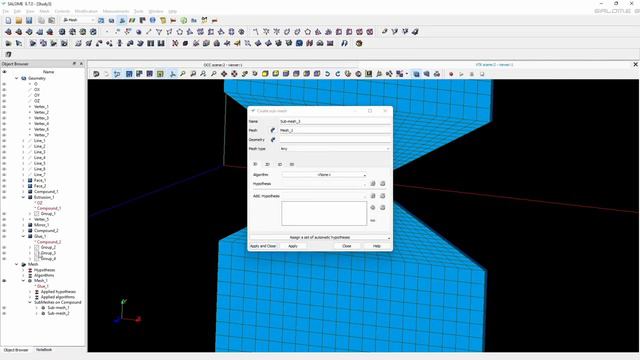Toggle visibility eye for Mesh_1
Viewport: 640px width, 360px height.
(x=4, y=281)
